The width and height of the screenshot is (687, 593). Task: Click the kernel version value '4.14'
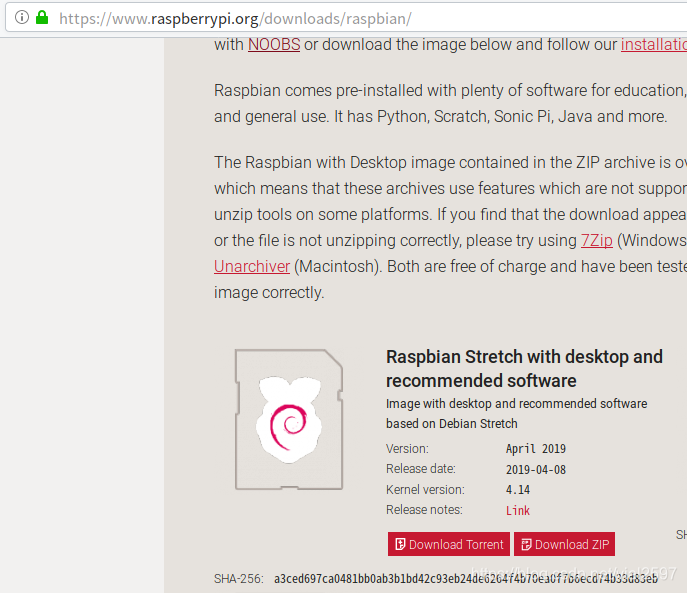click(518, 490)
